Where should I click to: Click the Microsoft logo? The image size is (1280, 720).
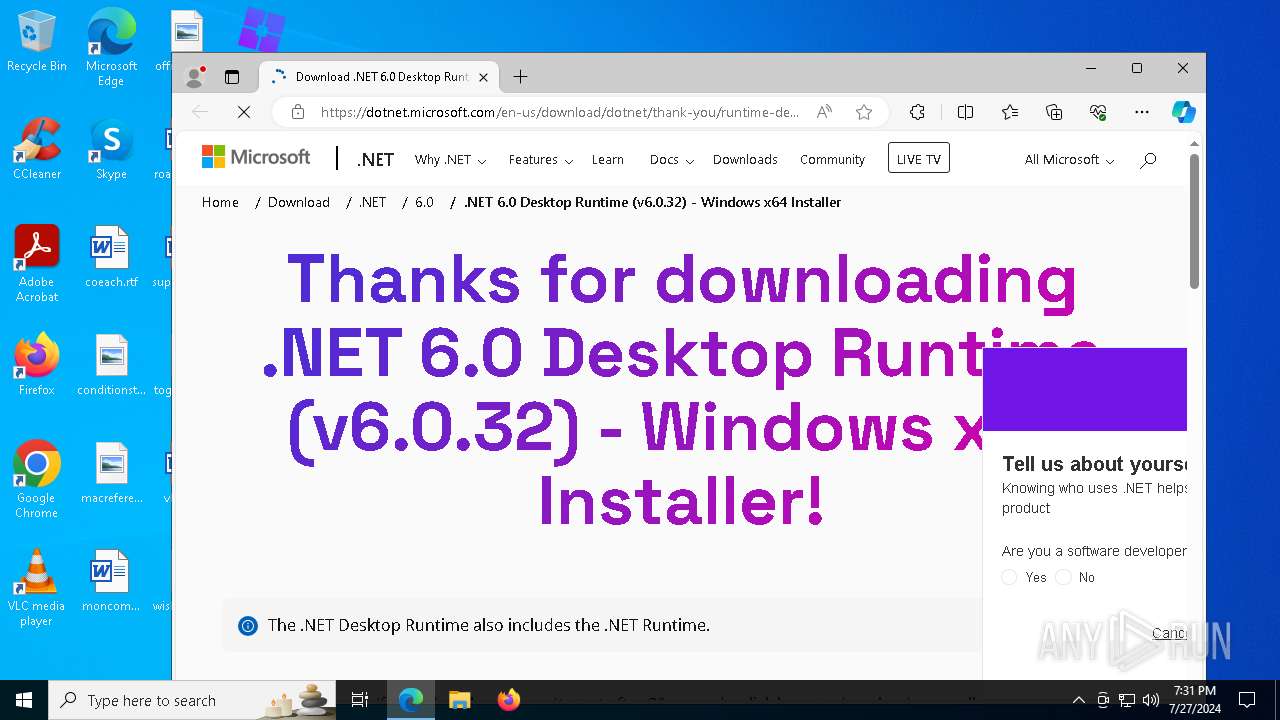[x=256, y=157]
